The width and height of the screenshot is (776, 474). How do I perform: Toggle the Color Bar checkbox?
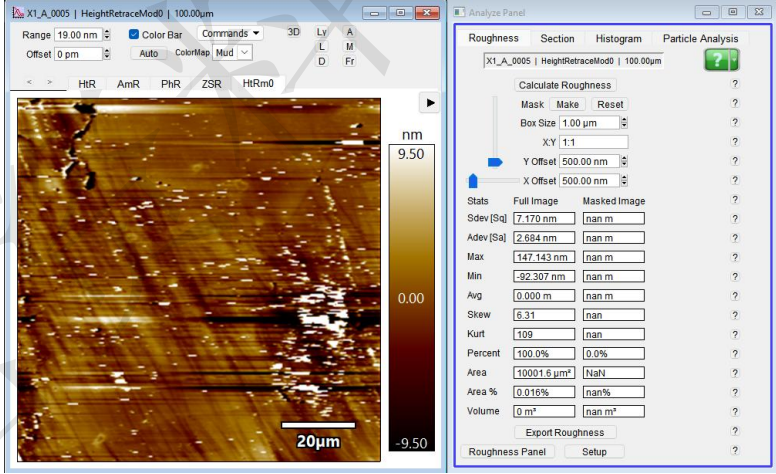tap(135, 34)
